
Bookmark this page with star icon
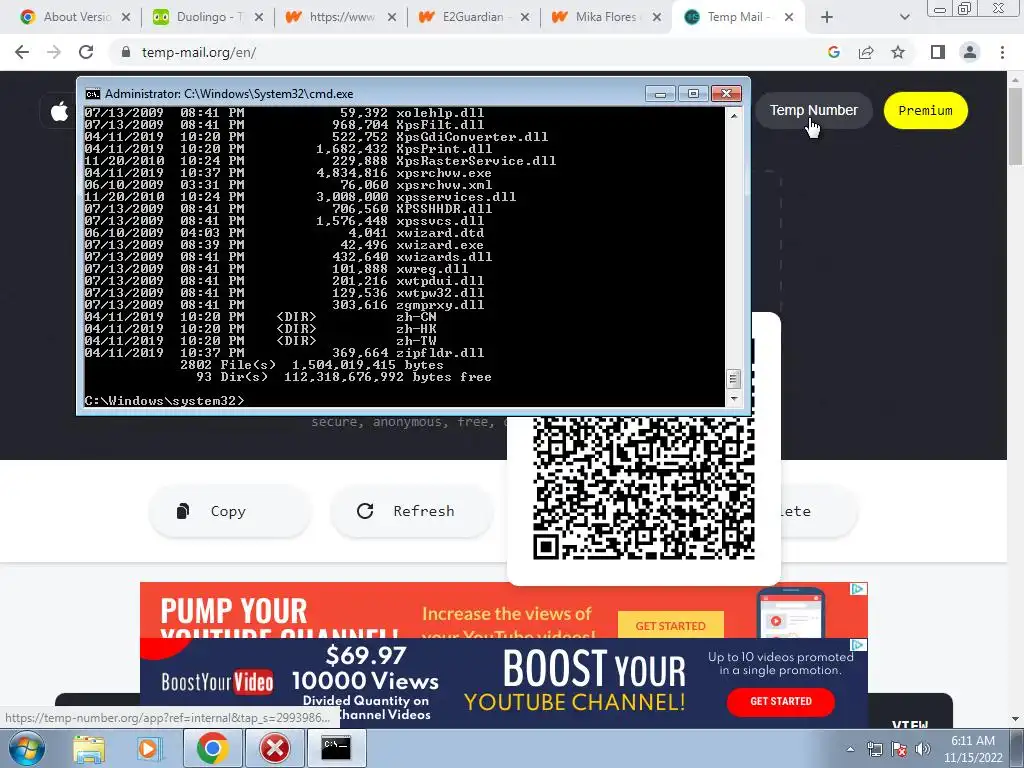point(898,52)
